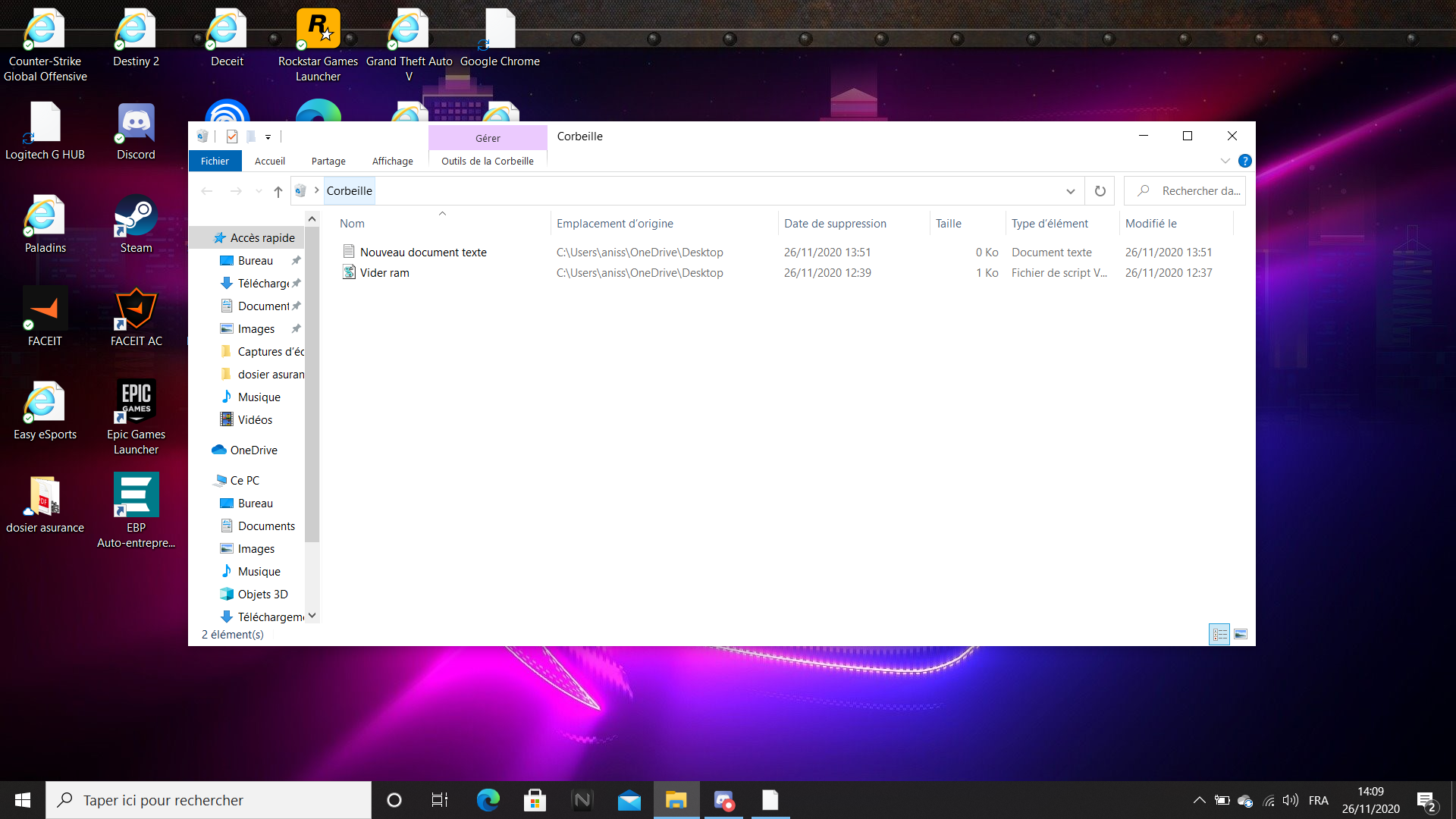Open the FACEIT desktop icon

click(45, 318)
